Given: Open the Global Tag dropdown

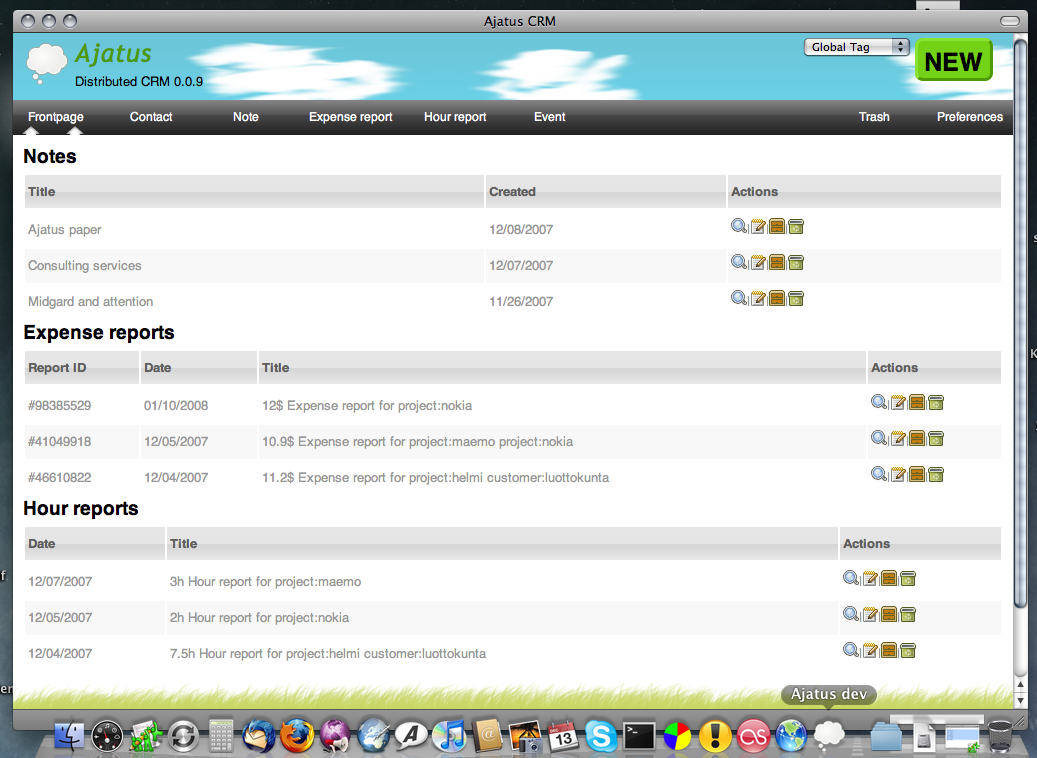Looking at the screenshot, I should [856, 47].
